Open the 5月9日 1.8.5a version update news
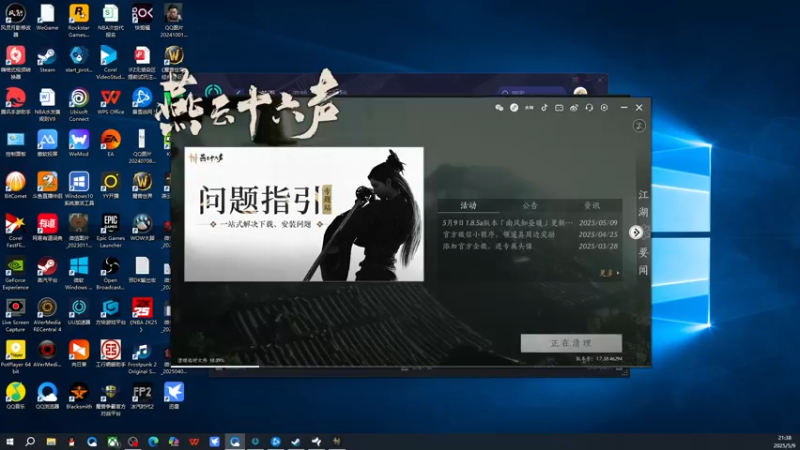Viewport: 800px width, 450px height. [530, 222]
